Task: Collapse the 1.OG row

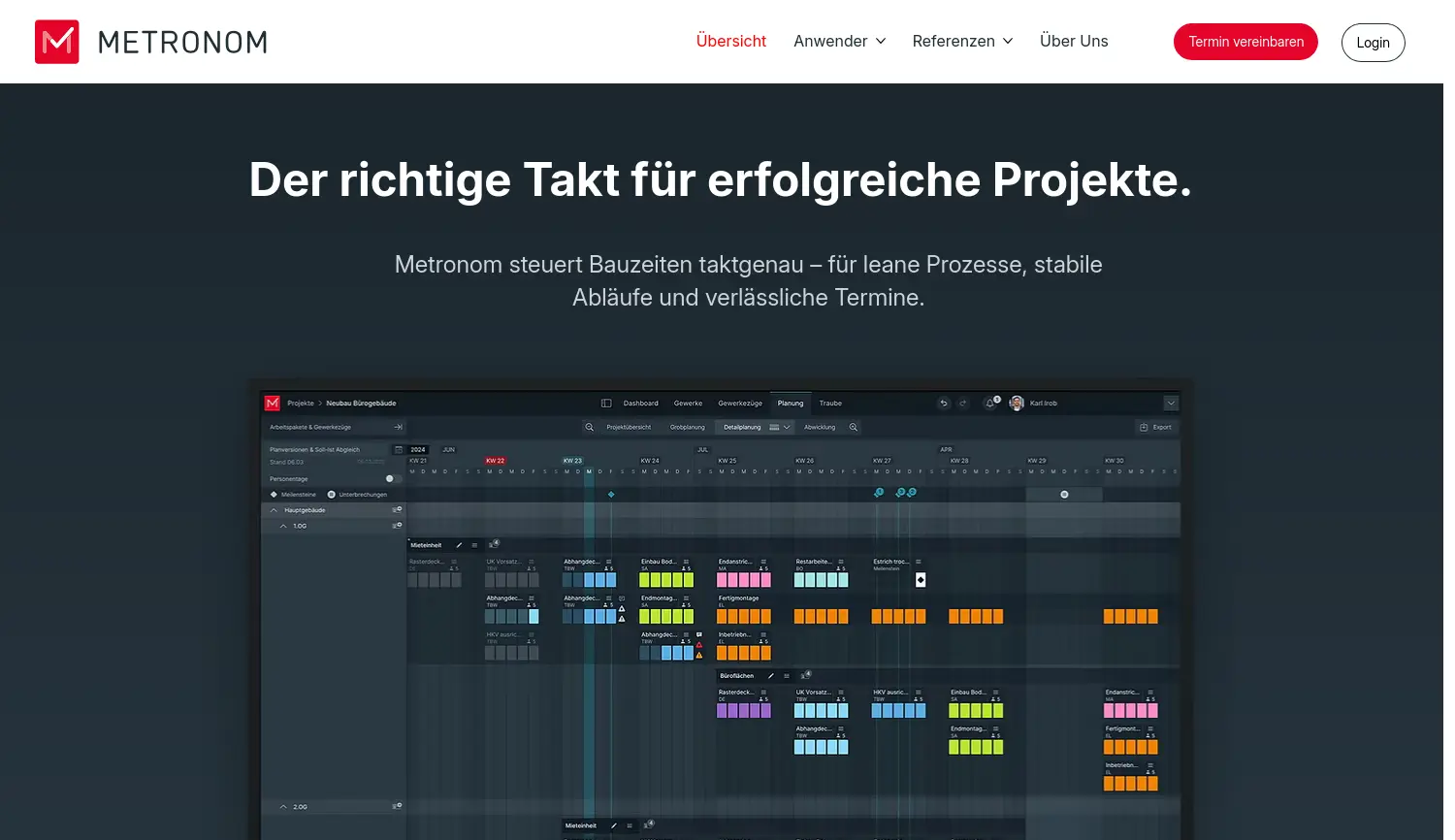Action: click(283, 526)
